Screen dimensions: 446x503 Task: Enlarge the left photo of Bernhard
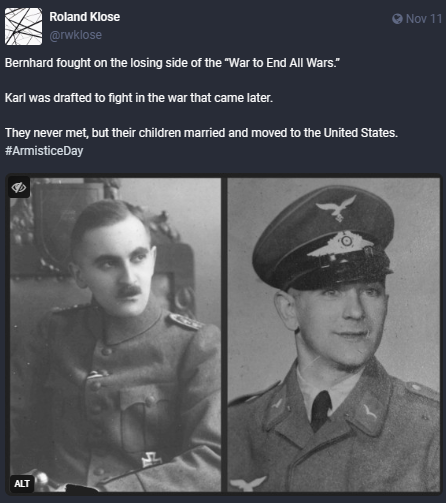tap(115, 335)
